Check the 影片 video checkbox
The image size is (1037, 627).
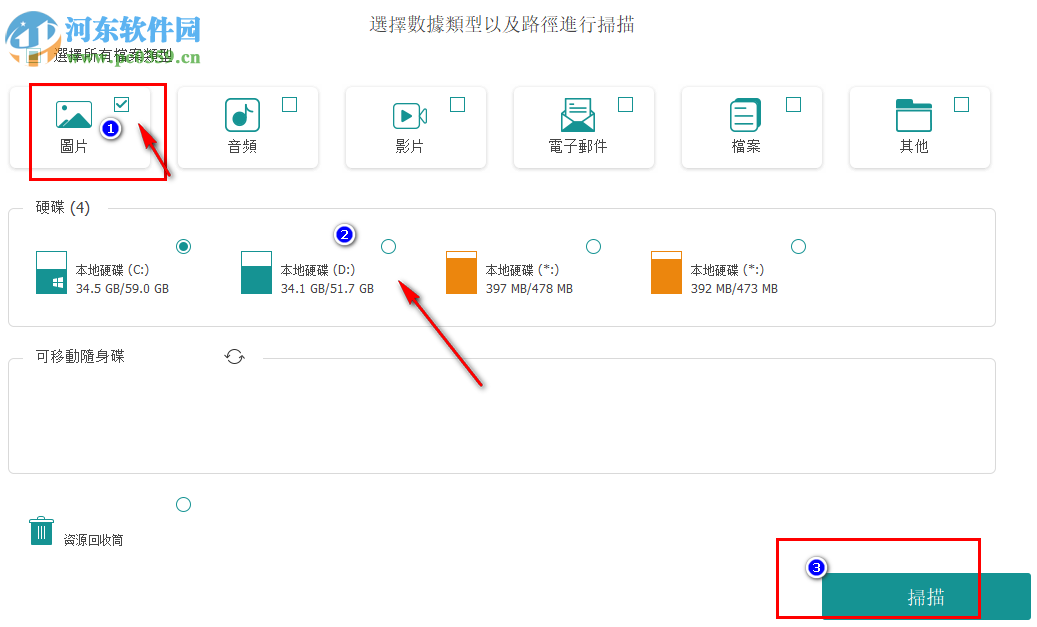coord(457,103)
